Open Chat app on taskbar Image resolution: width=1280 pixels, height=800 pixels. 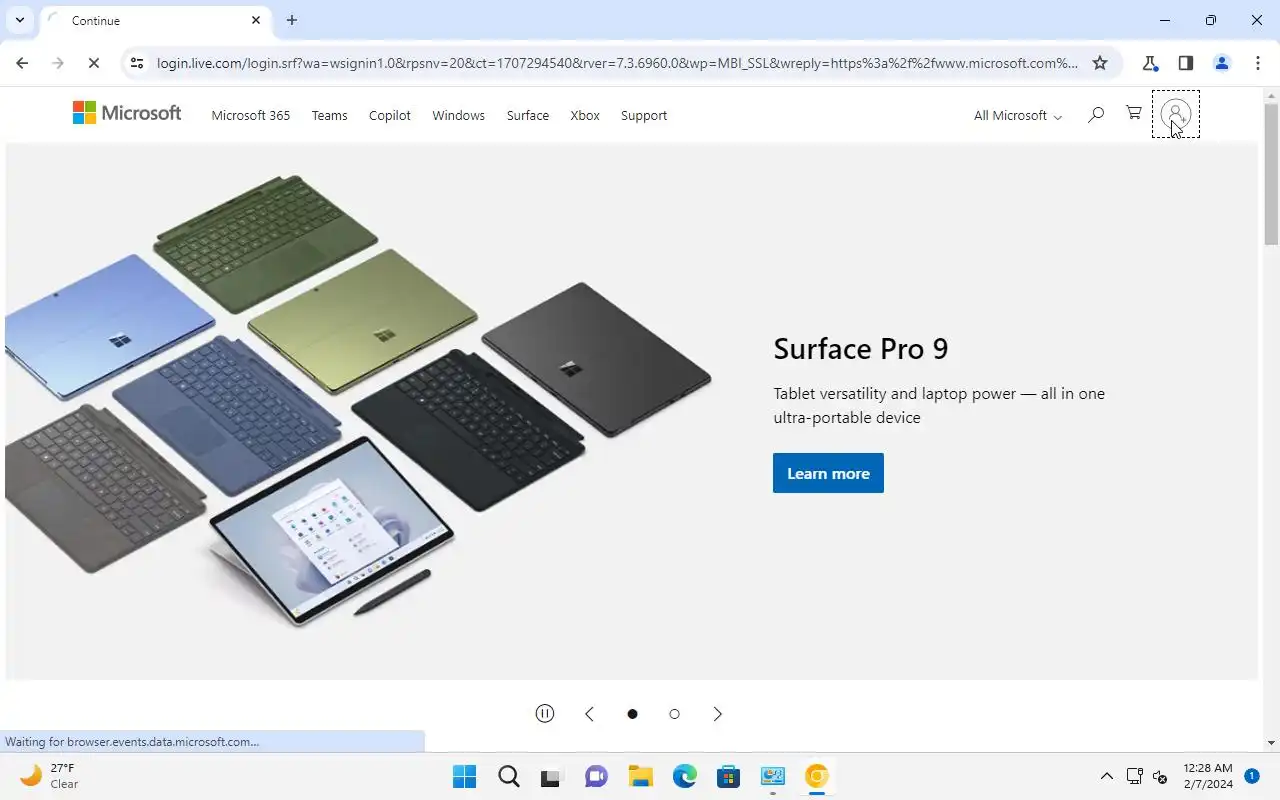(597, 776)
